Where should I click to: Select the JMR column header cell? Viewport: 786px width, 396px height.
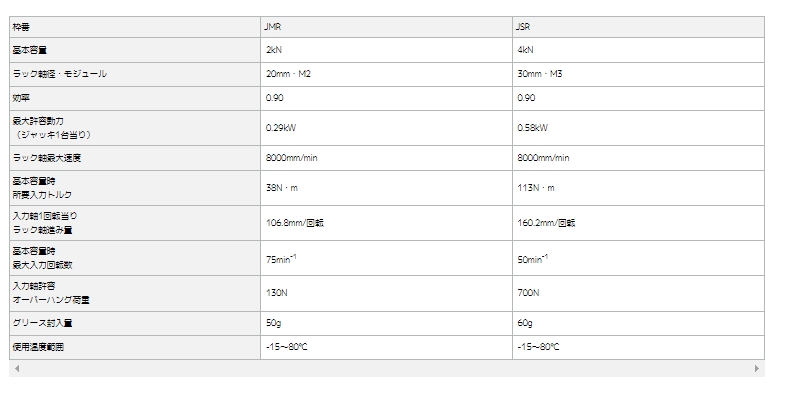(386, 27)
